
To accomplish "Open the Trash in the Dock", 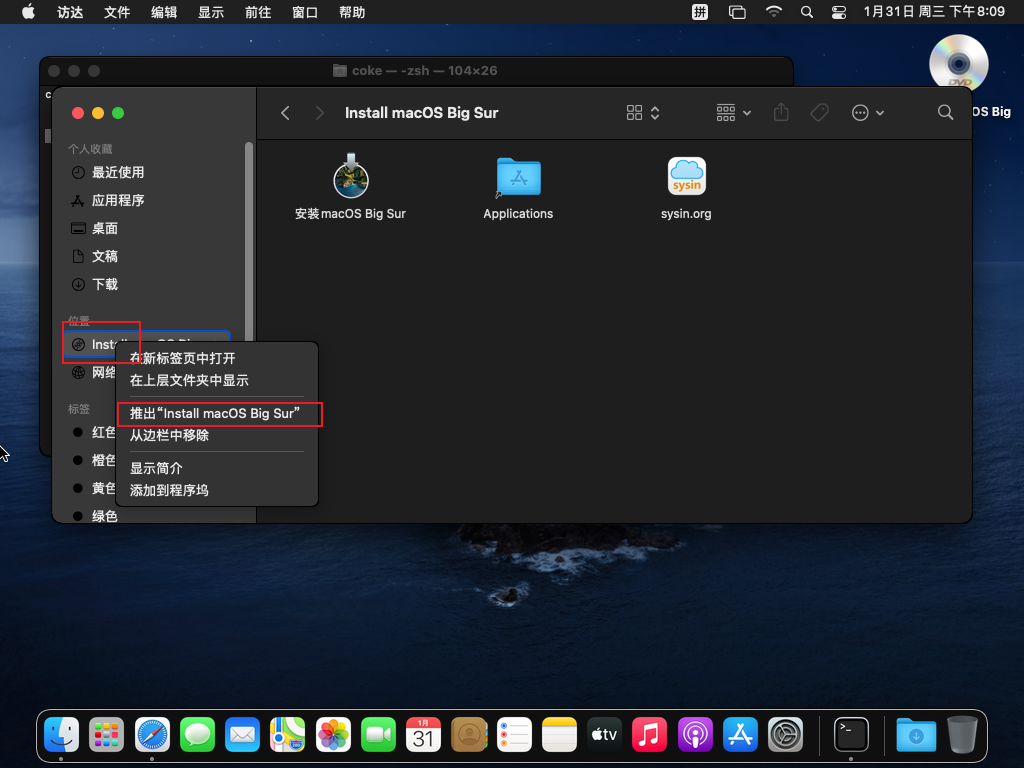I will pyautogui.click(x=962, y=734).
